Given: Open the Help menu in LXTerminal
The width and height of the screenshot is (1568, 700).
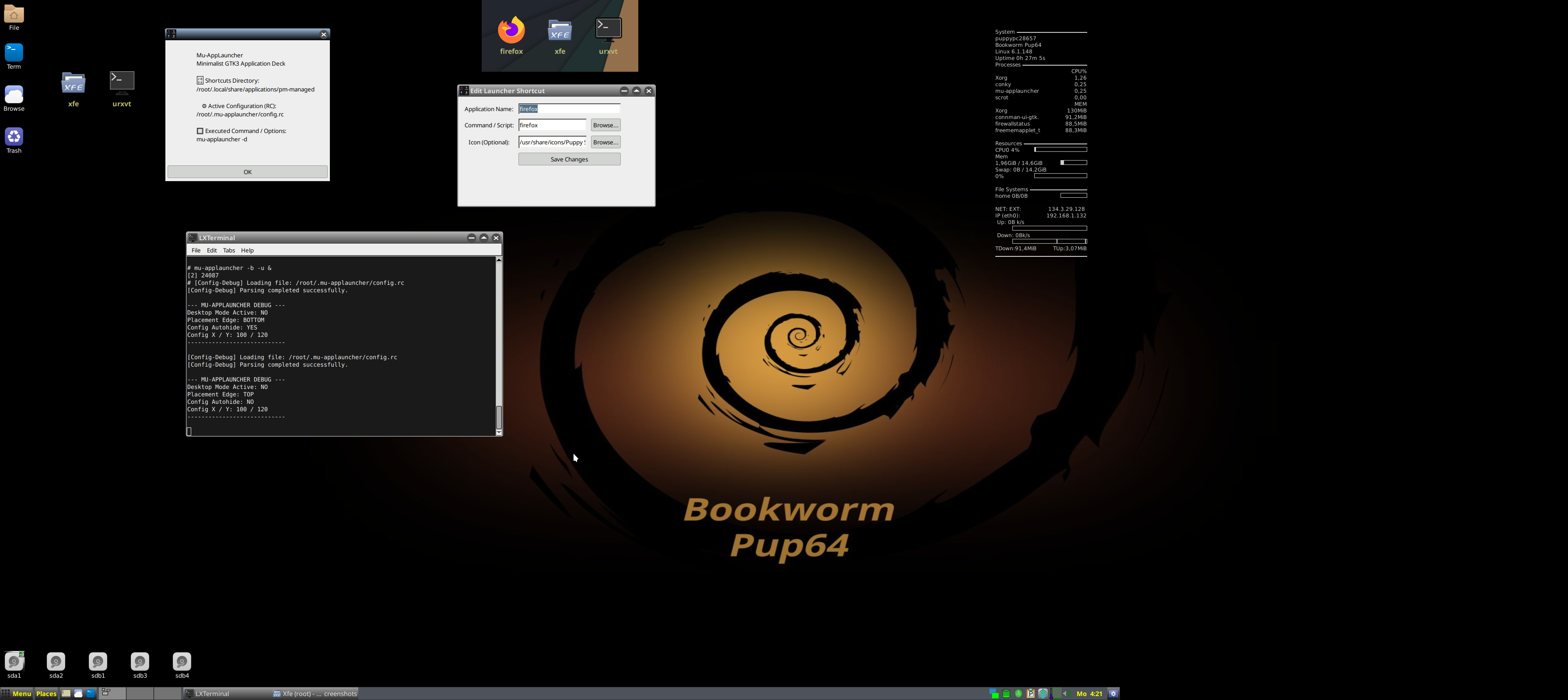Looking at the screenshot, I should 247,250.
